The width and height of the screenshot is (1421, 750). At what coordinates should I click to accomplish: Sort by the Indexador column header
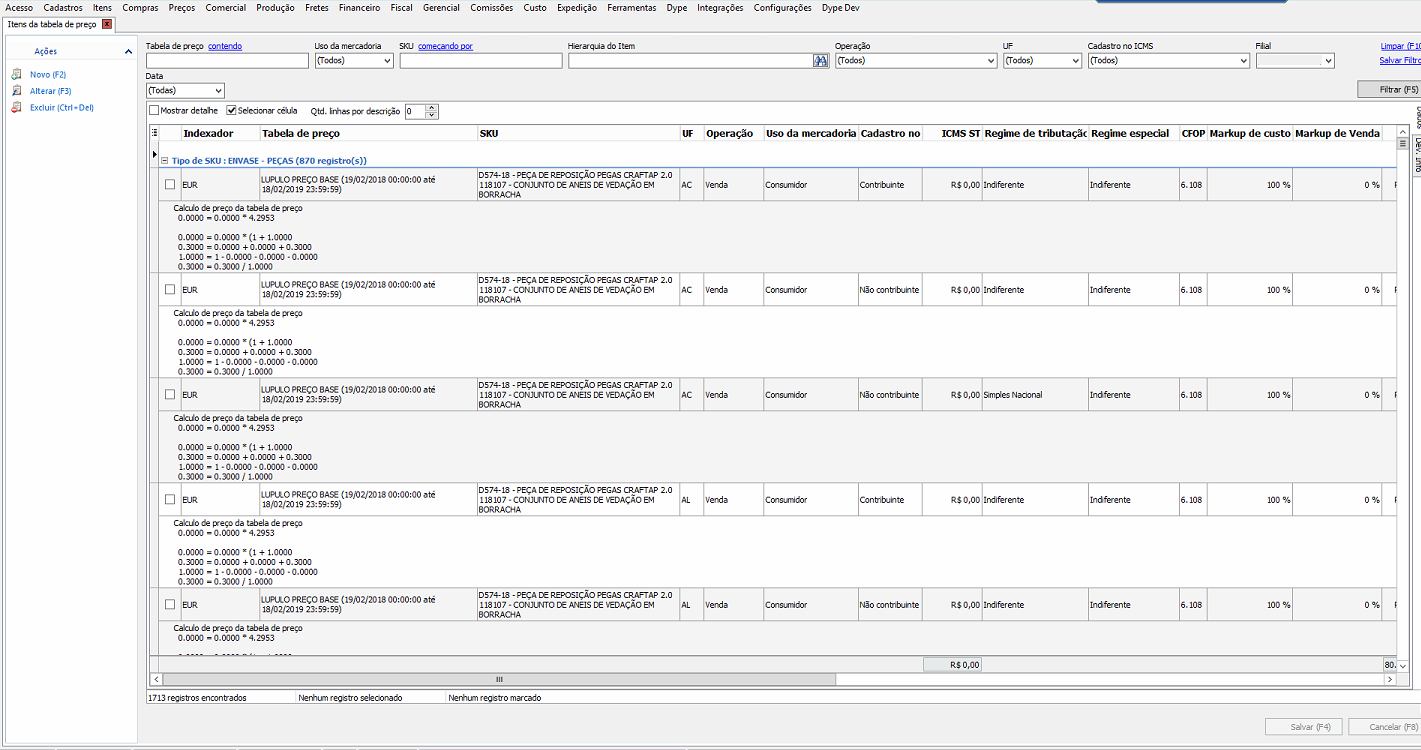(208, 133)
